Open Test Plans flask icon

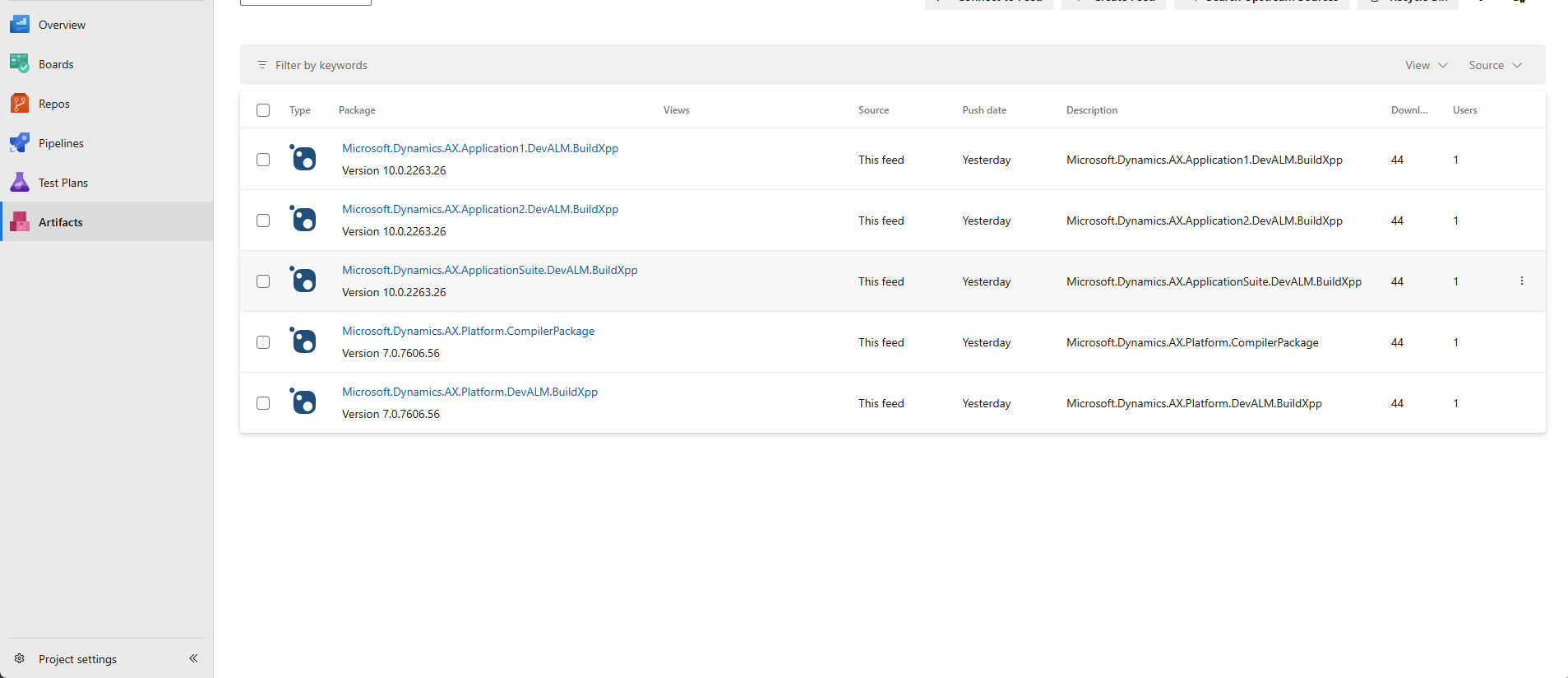click(20, 183)
